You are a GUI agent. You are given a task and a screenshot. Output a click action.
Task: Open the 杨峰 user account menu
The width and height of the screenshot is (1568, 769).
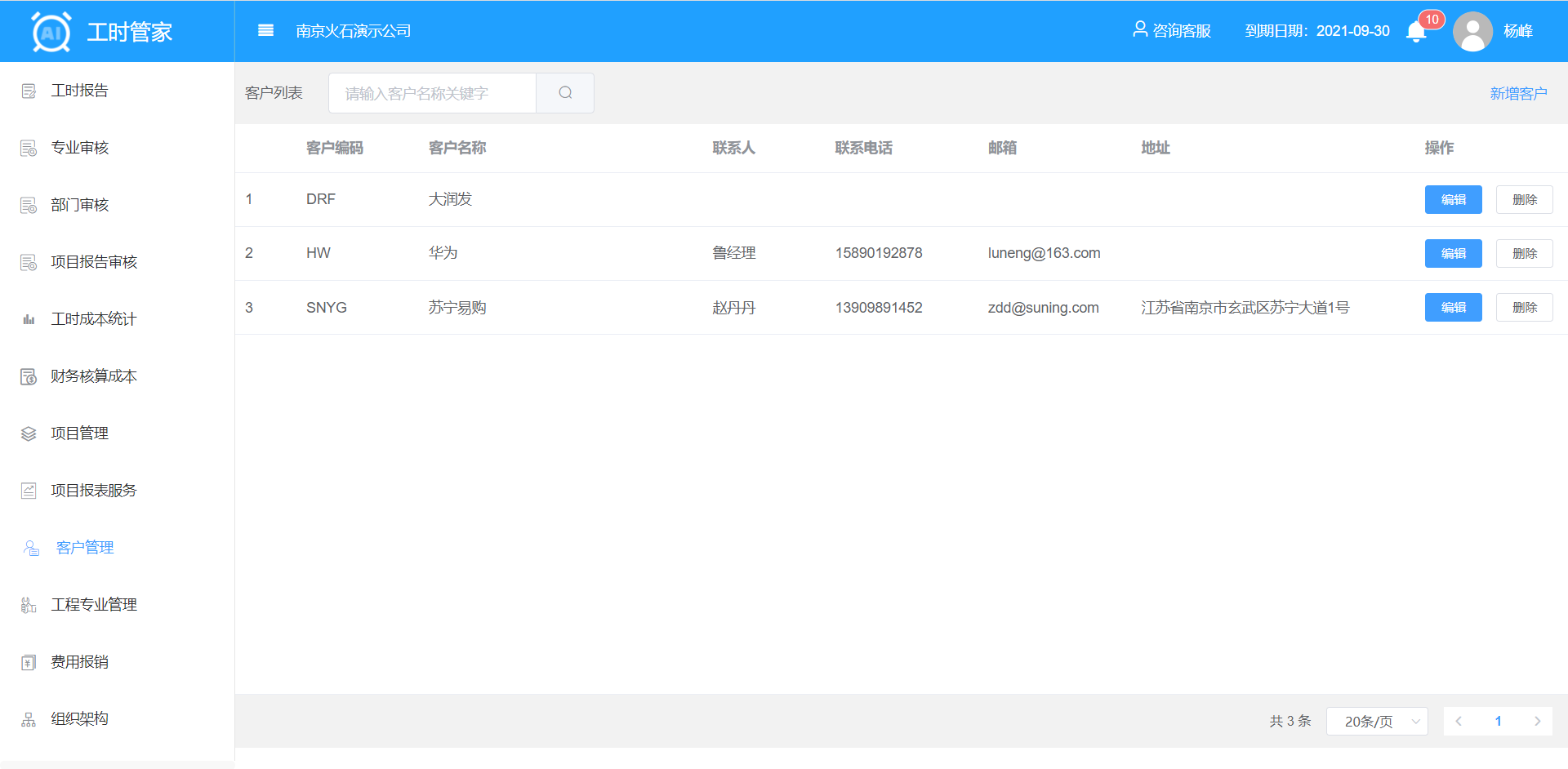click(1518, 31)
